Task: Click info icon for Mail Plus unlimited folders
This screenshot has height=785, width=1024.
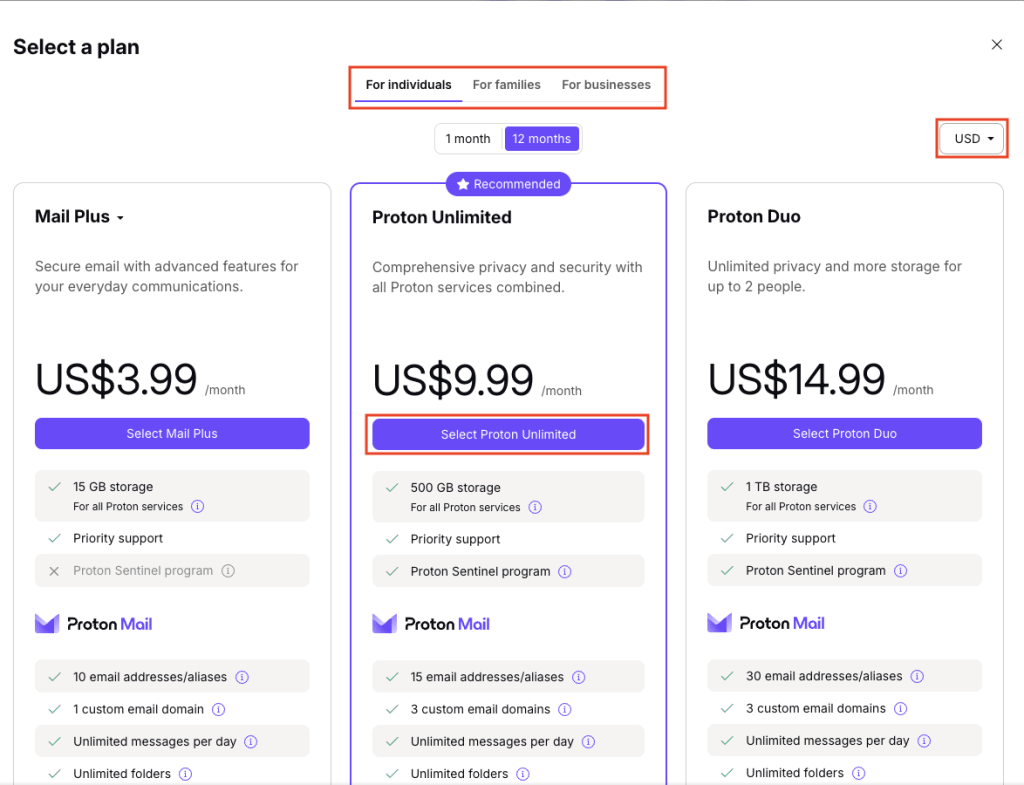Action: coord(185,774)
